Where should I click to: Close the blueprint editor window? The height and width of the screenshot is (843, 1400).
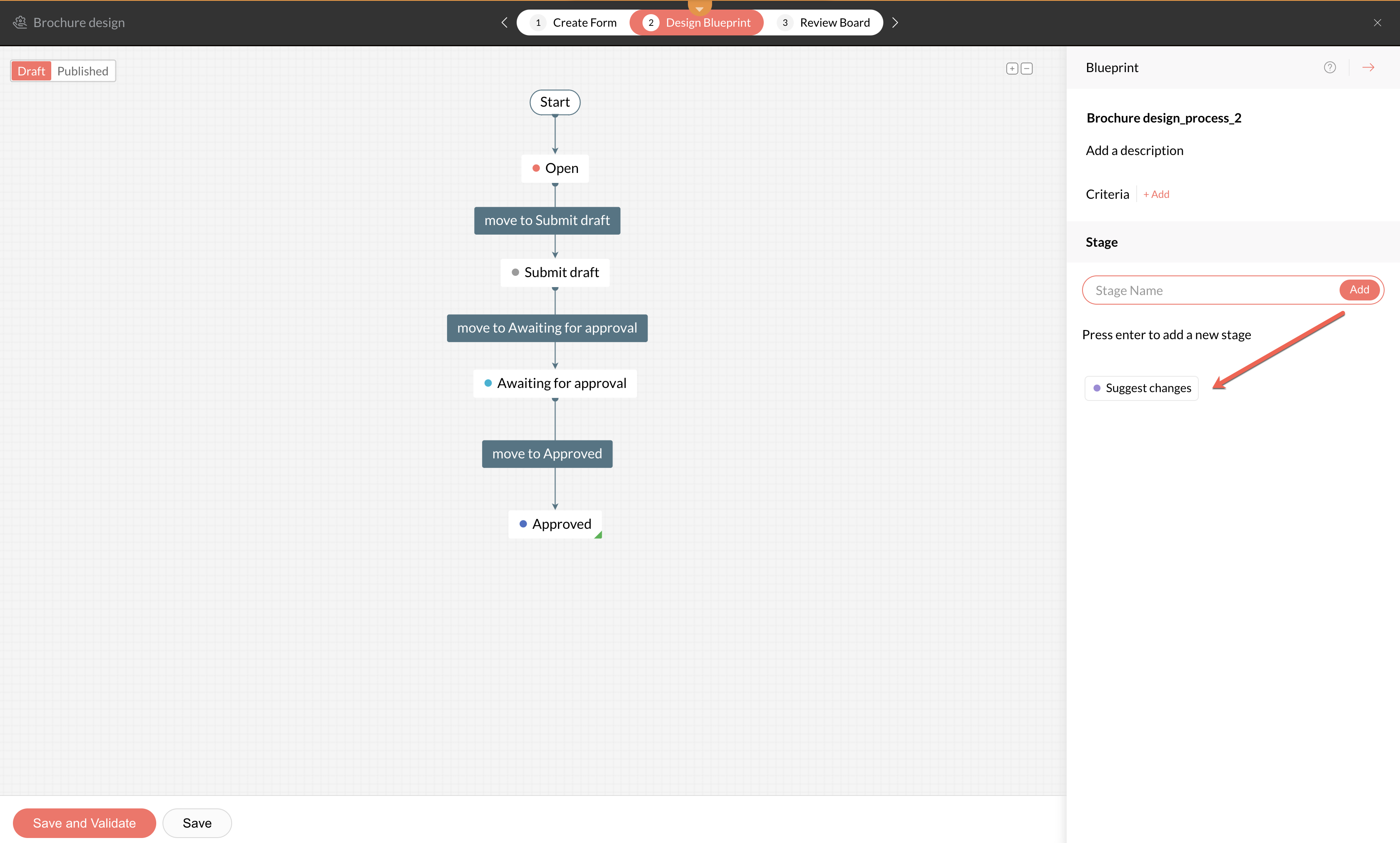[x=1377, y=23]
